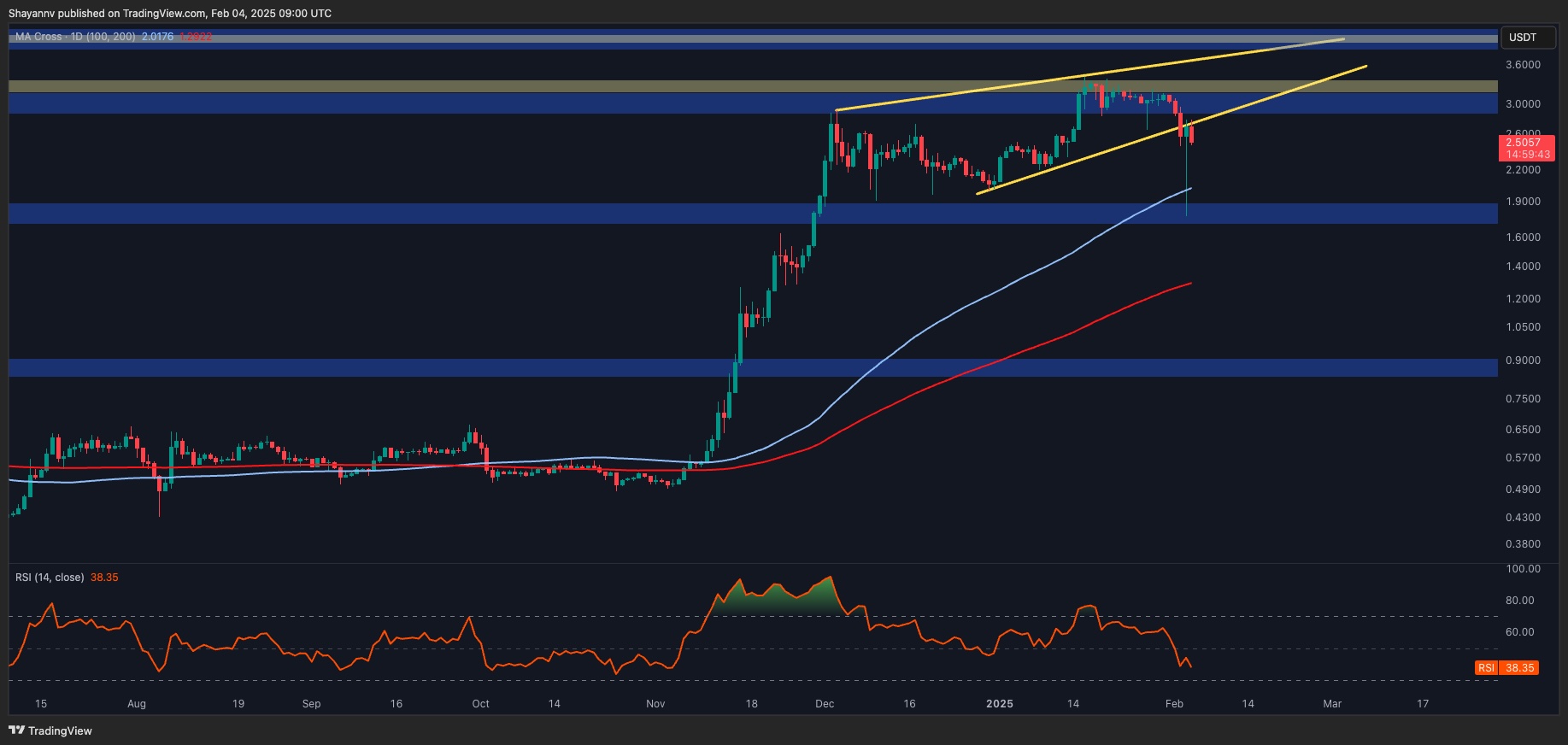Select the MA Cross indicator legend

pos(75,37)
